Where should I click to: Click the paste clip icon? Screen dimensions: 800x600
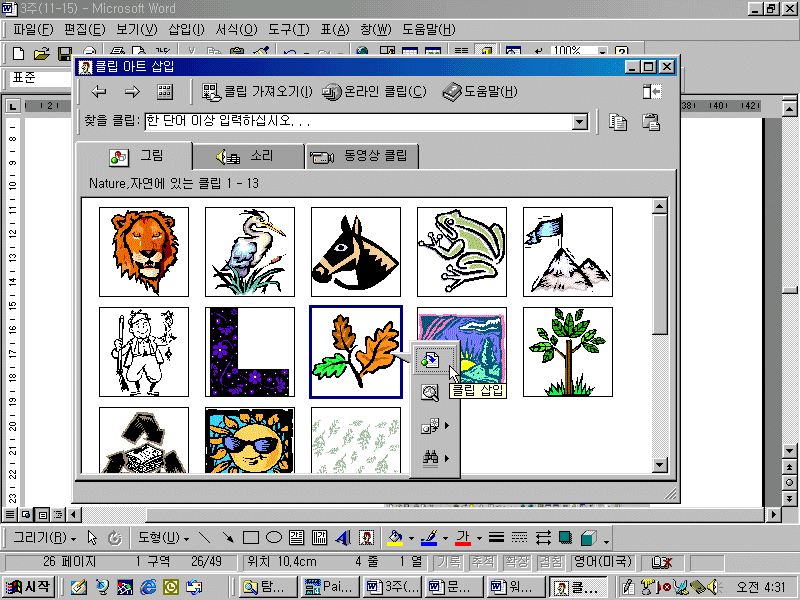click(x=651, y=122)
